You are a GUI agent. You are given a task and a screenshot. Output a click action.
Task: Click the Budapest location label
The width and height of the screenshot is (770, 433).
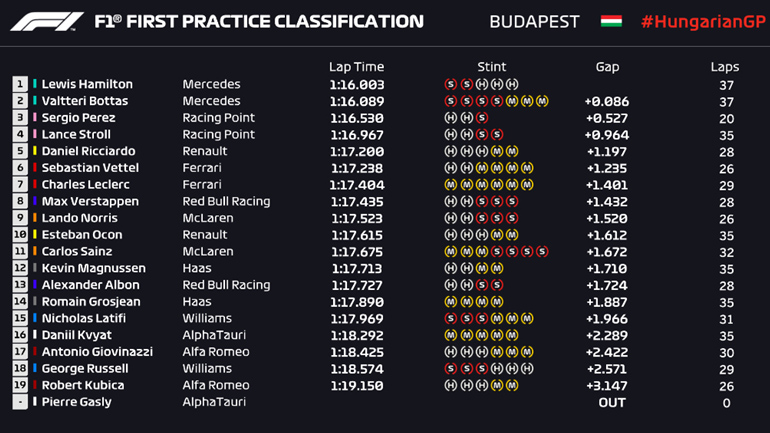pos(535,21)
